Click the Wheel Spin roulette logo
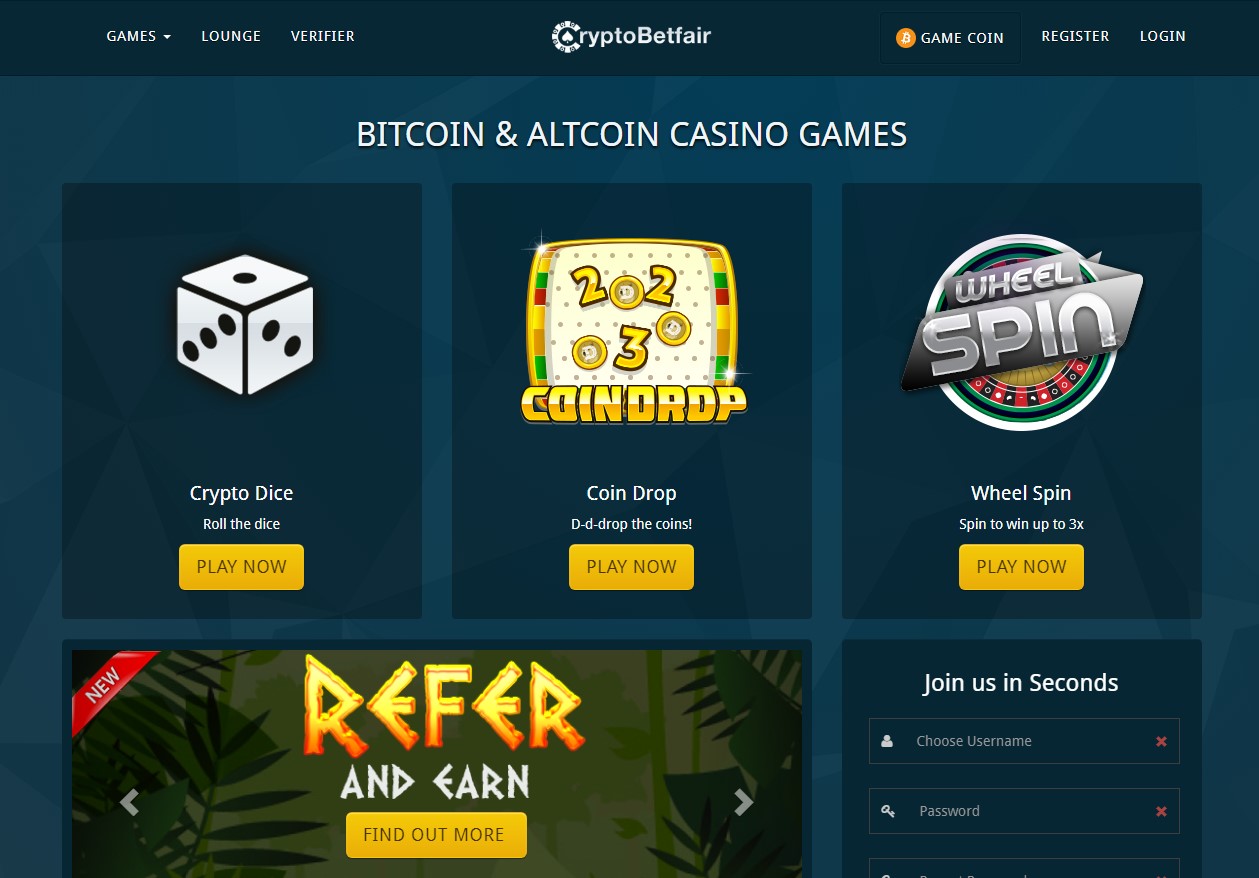This screenshot has width=1259, height=878. click(1021, 332)
